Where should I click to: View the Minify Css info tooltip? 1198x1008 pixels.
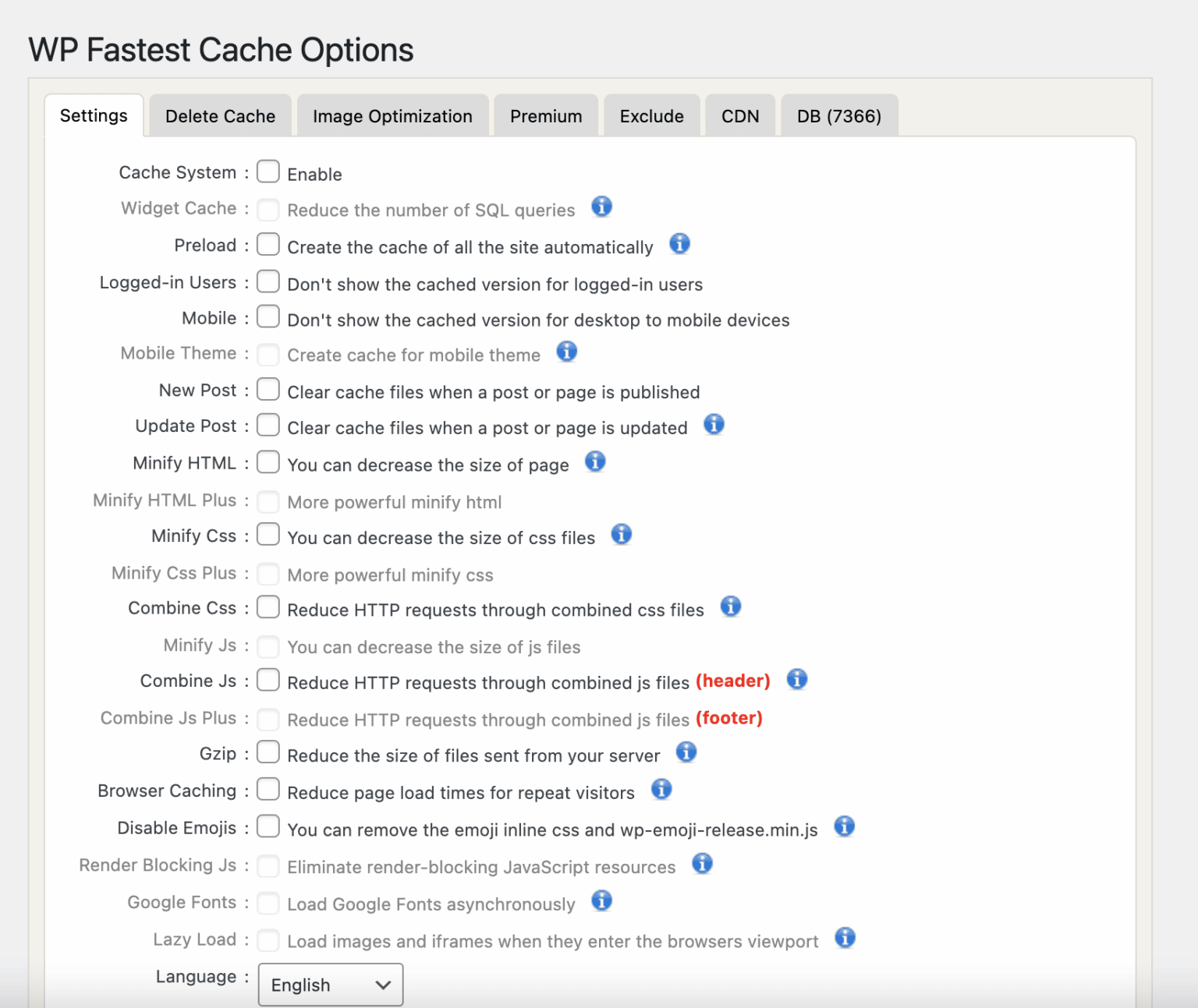[x=621, y=535]
